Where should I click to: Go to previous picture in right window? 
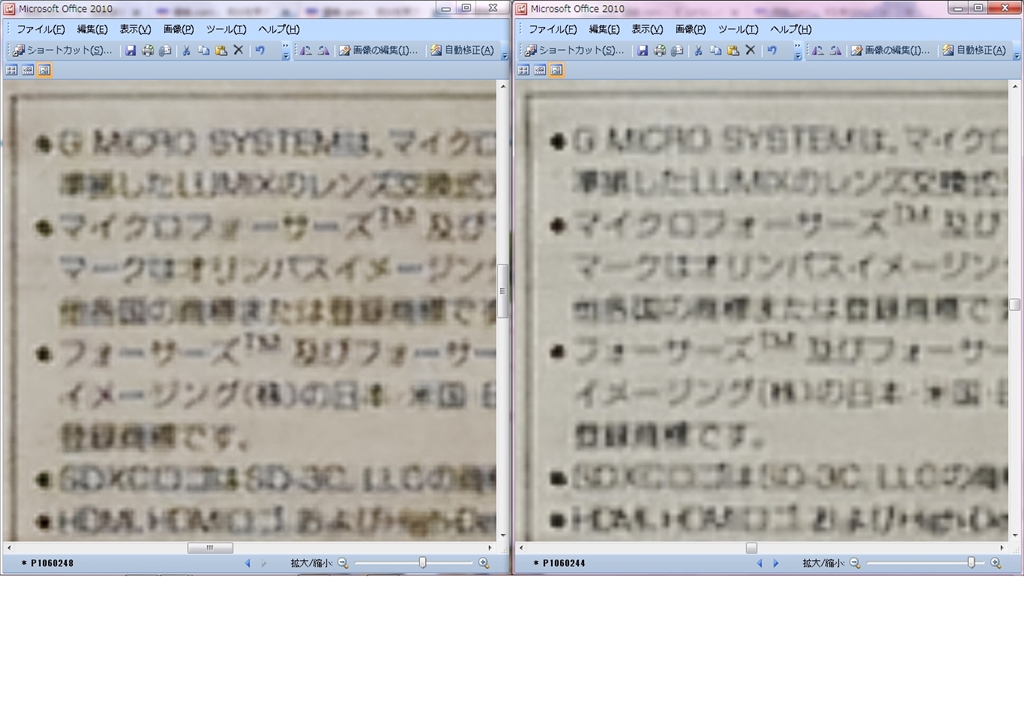pos(760,563)
